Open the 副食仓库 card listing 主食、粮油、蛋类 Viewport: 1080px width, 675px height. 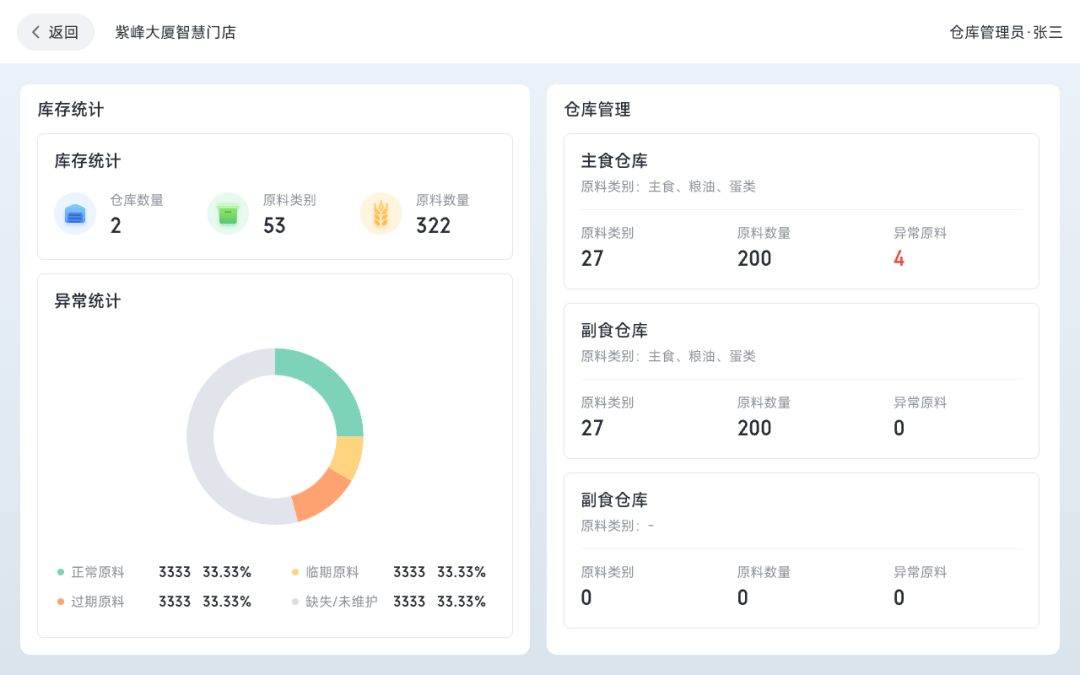point(614,331)
